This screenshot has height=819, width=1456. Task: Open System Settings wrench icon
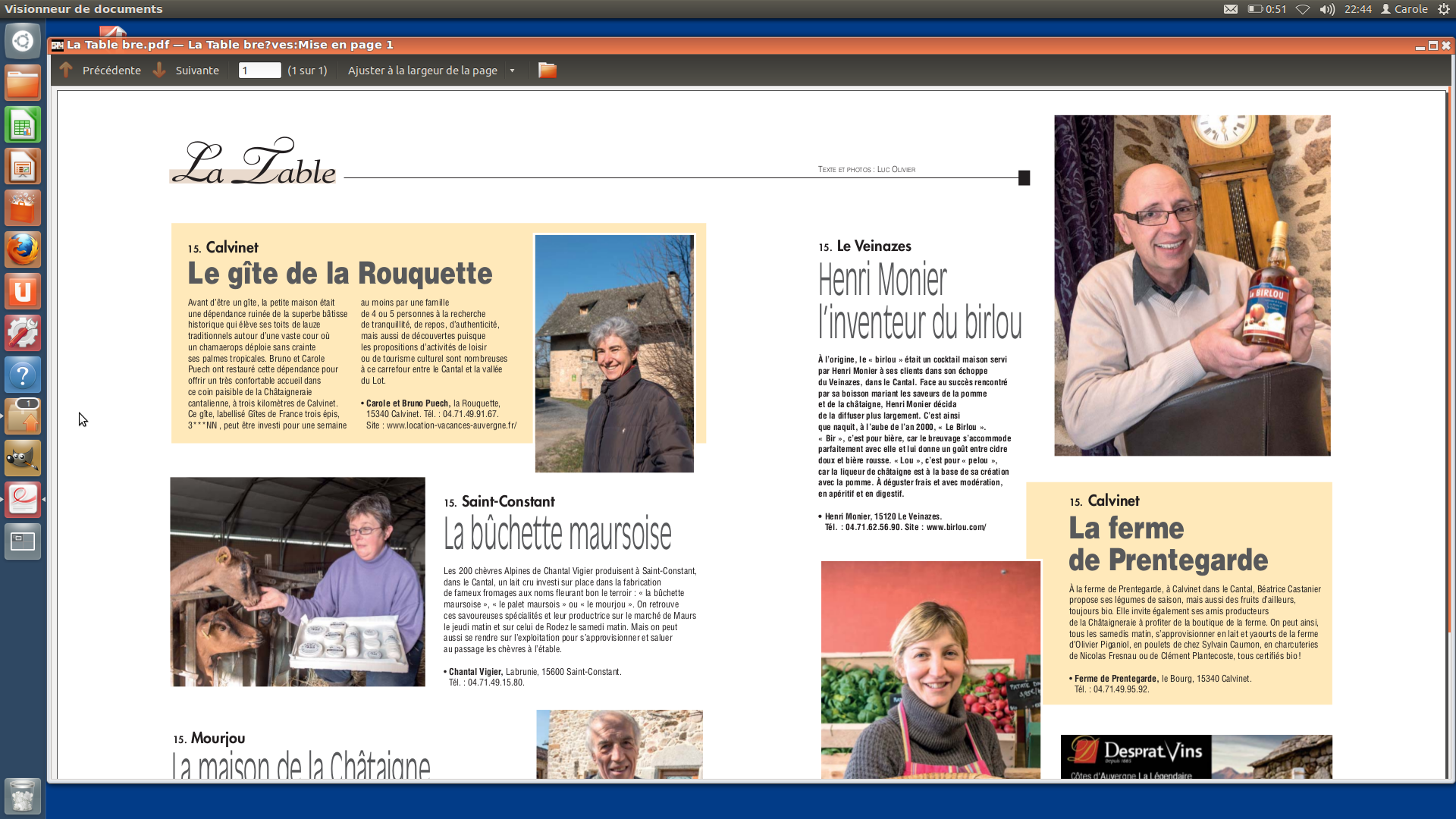click(x=23, y=333)
